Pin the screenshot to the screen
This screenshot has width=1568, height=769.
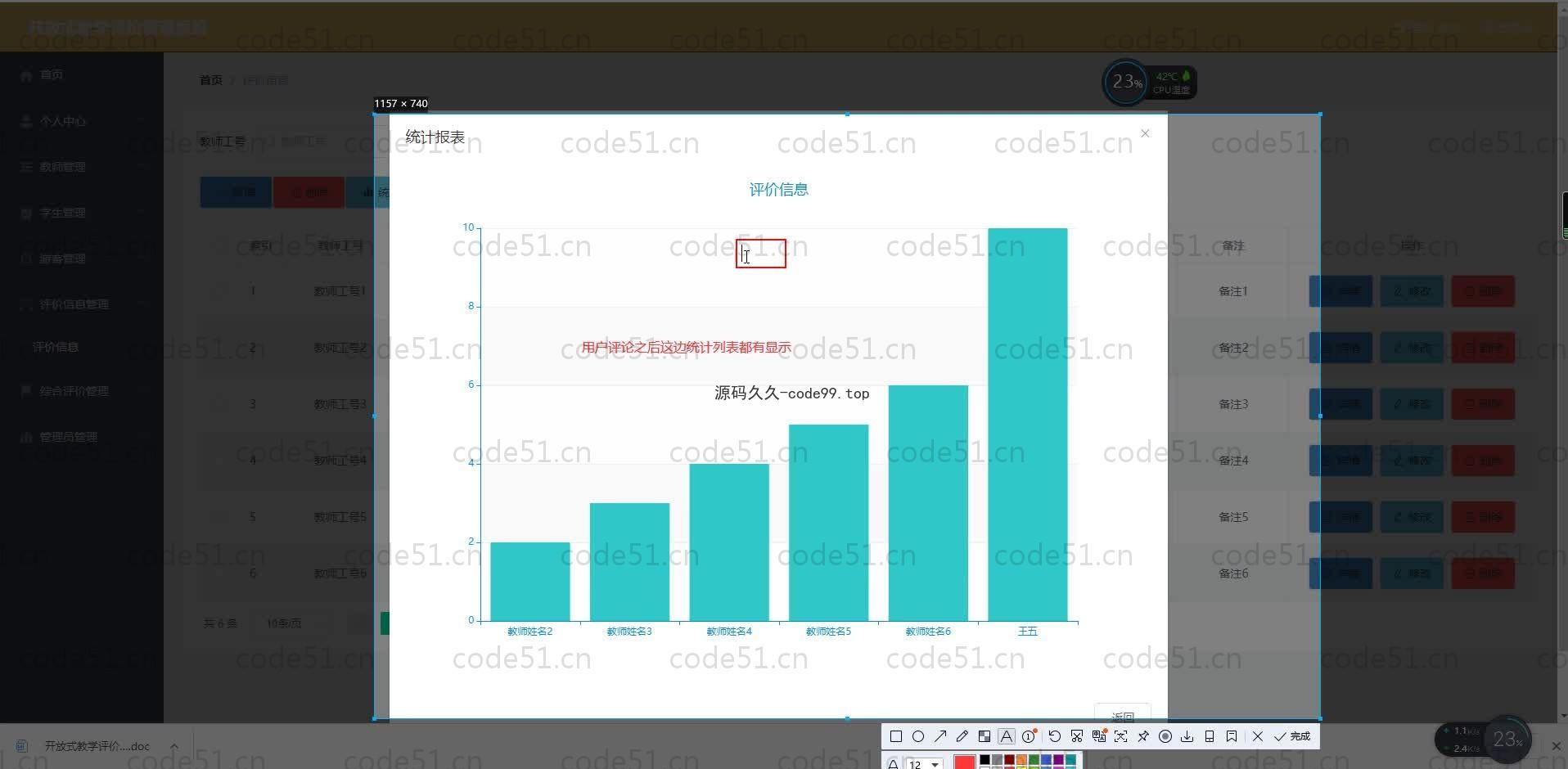pos(1143,736)
